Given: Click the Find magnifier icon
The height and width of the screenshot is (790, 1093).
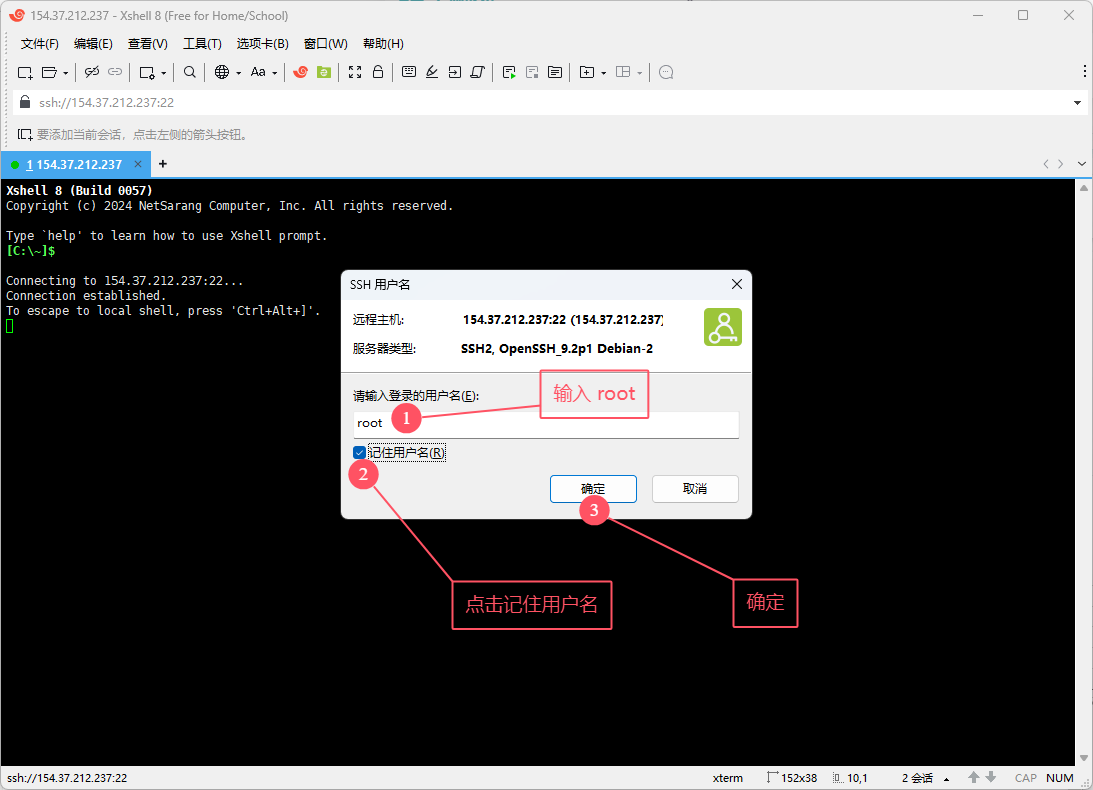Looking at the screenshot, I should pyautogui.click(x=190, y=72).
